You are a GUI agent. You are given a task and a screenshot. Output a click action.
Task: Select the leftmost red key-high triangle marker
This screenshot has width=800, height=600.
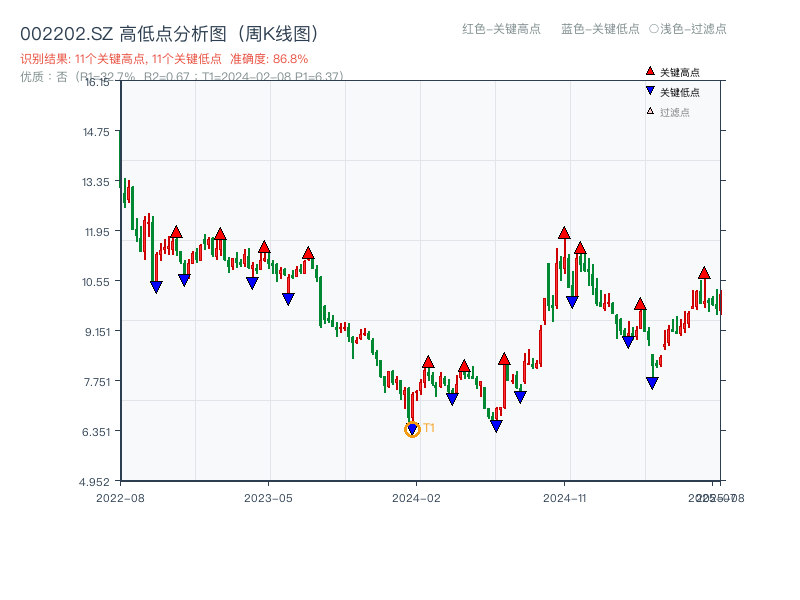tap(176, 232)
